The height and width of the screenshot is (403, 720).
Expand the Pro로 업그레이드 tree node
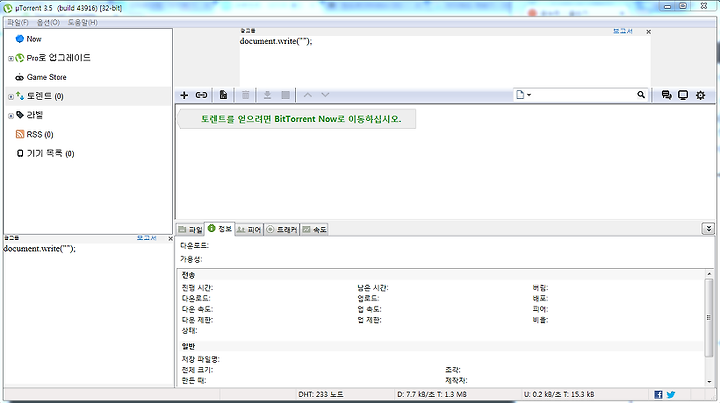(x=11, y=58)
